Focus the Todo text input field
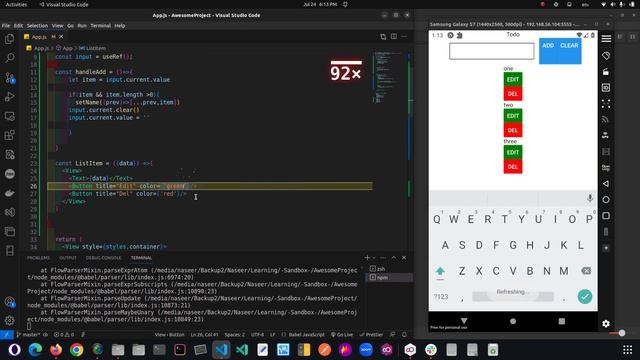This screenshot has width=640, height=360. pyautogui.click(x=491, y=51)
